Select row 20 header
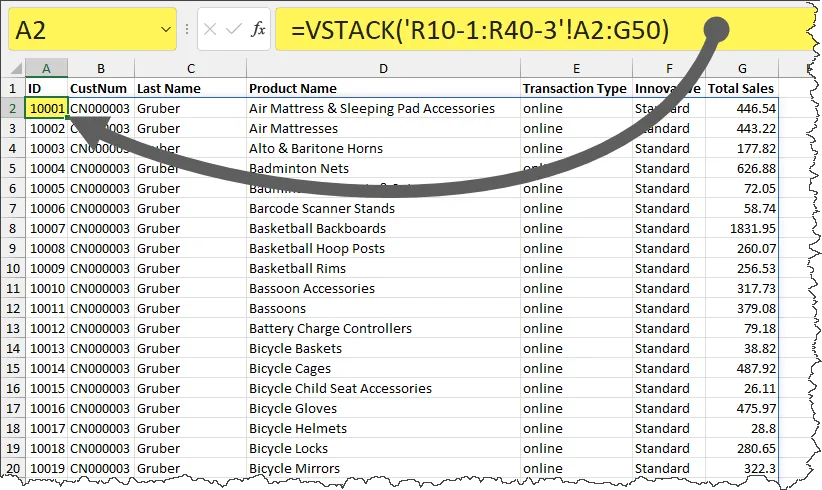 click(13, 468)
